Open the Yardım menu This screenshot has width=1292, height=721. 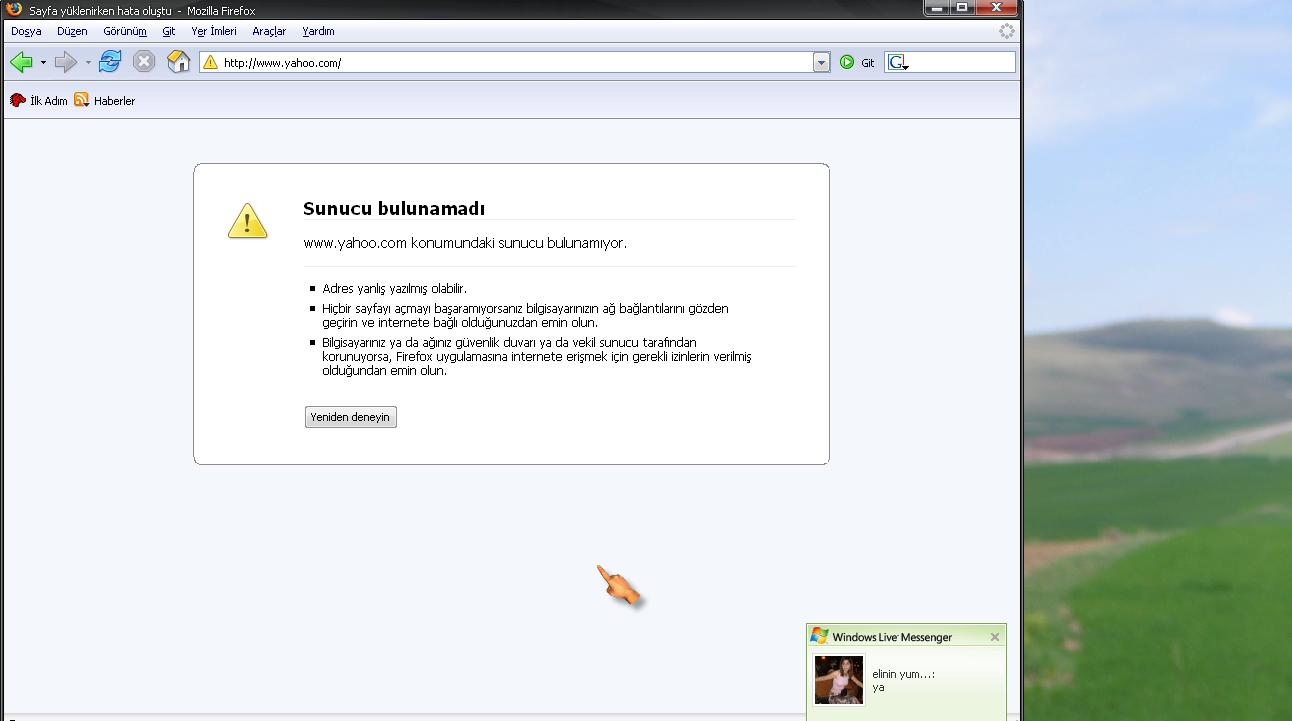[x=318, y=31]
